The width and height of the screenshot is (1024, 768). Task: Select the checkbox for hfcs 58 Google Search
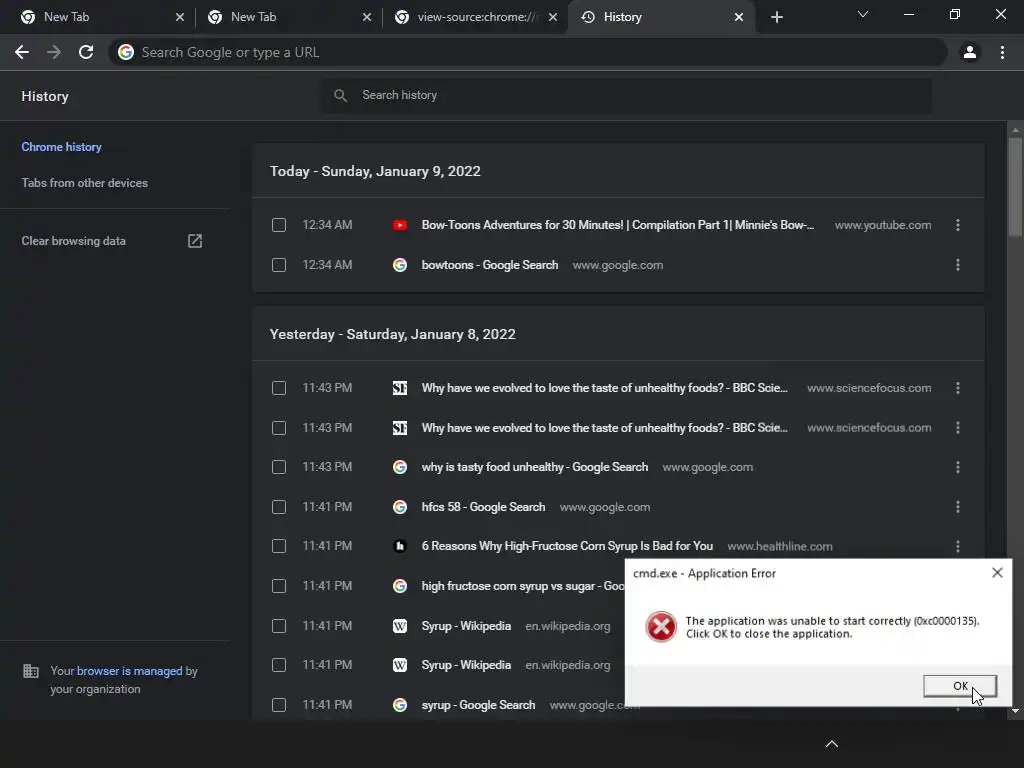tap(279, 507)
